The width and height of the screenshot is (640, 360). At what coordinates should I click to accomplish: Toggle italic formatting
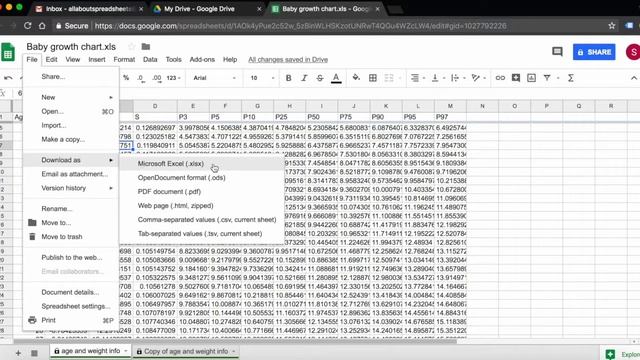pyautogui.click(x=304, y=78)
